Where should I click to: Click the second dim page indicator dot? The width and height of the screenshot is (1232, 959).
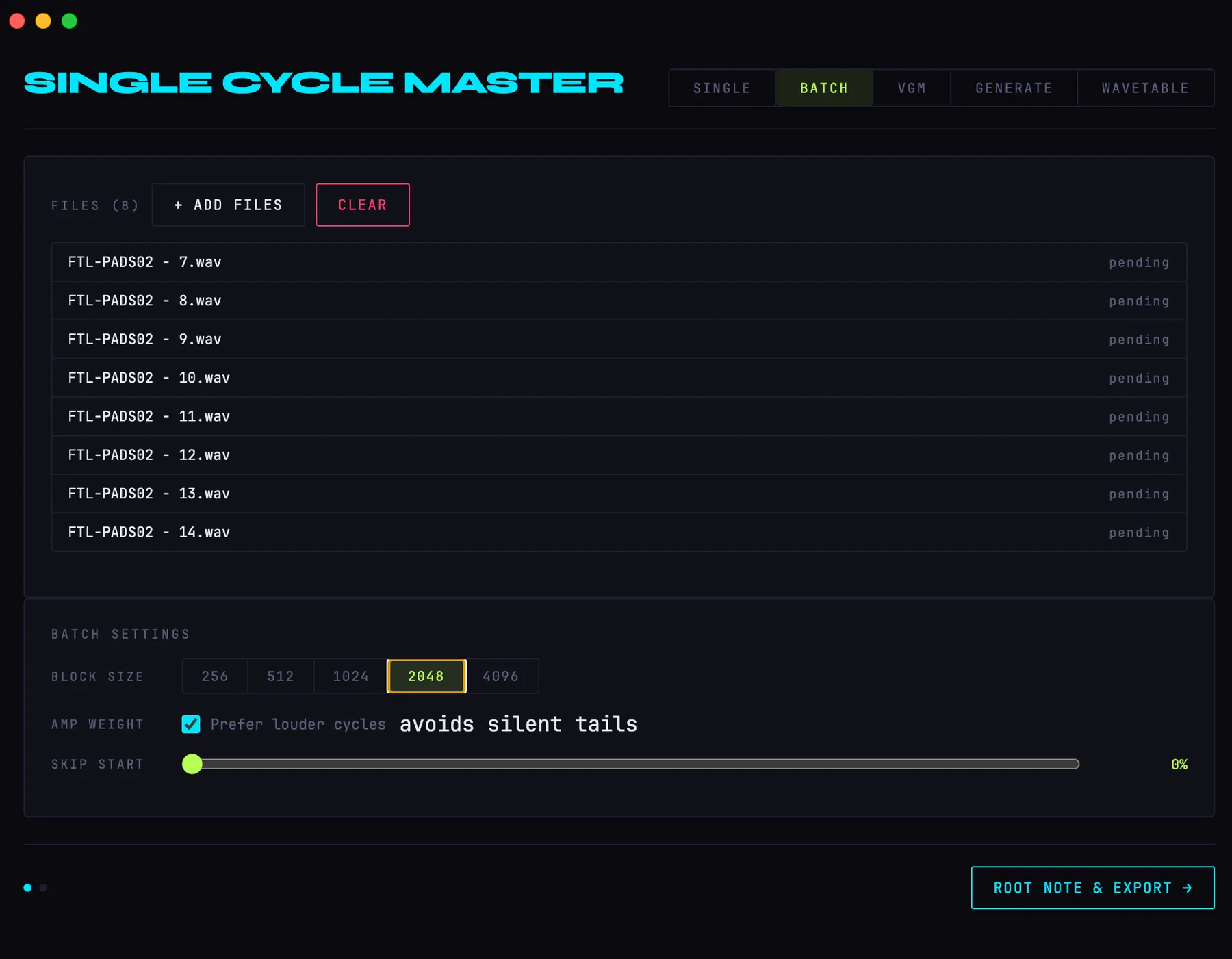pos(43,888)
